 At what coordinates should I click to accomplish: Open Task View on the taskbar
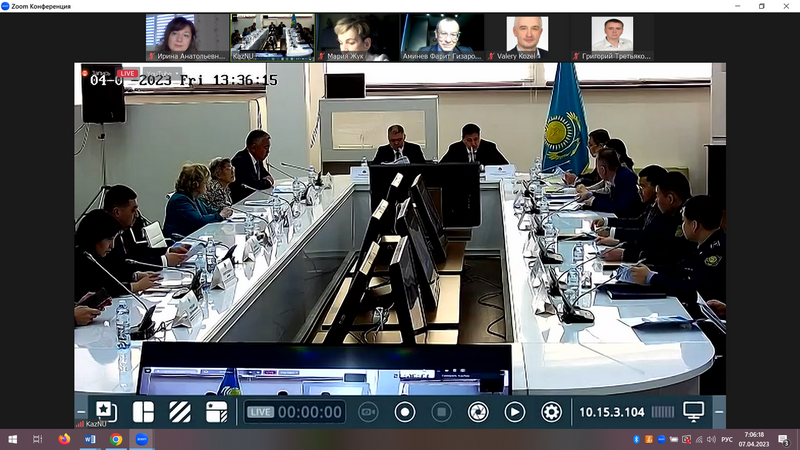click(x=37, y=439)
